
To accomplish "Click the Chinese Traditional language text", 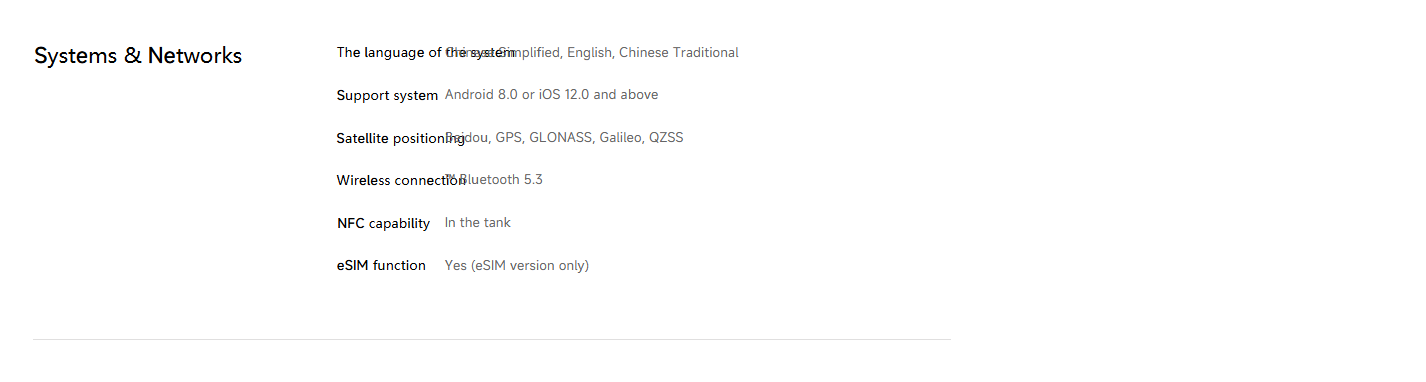I will (679, 53).
